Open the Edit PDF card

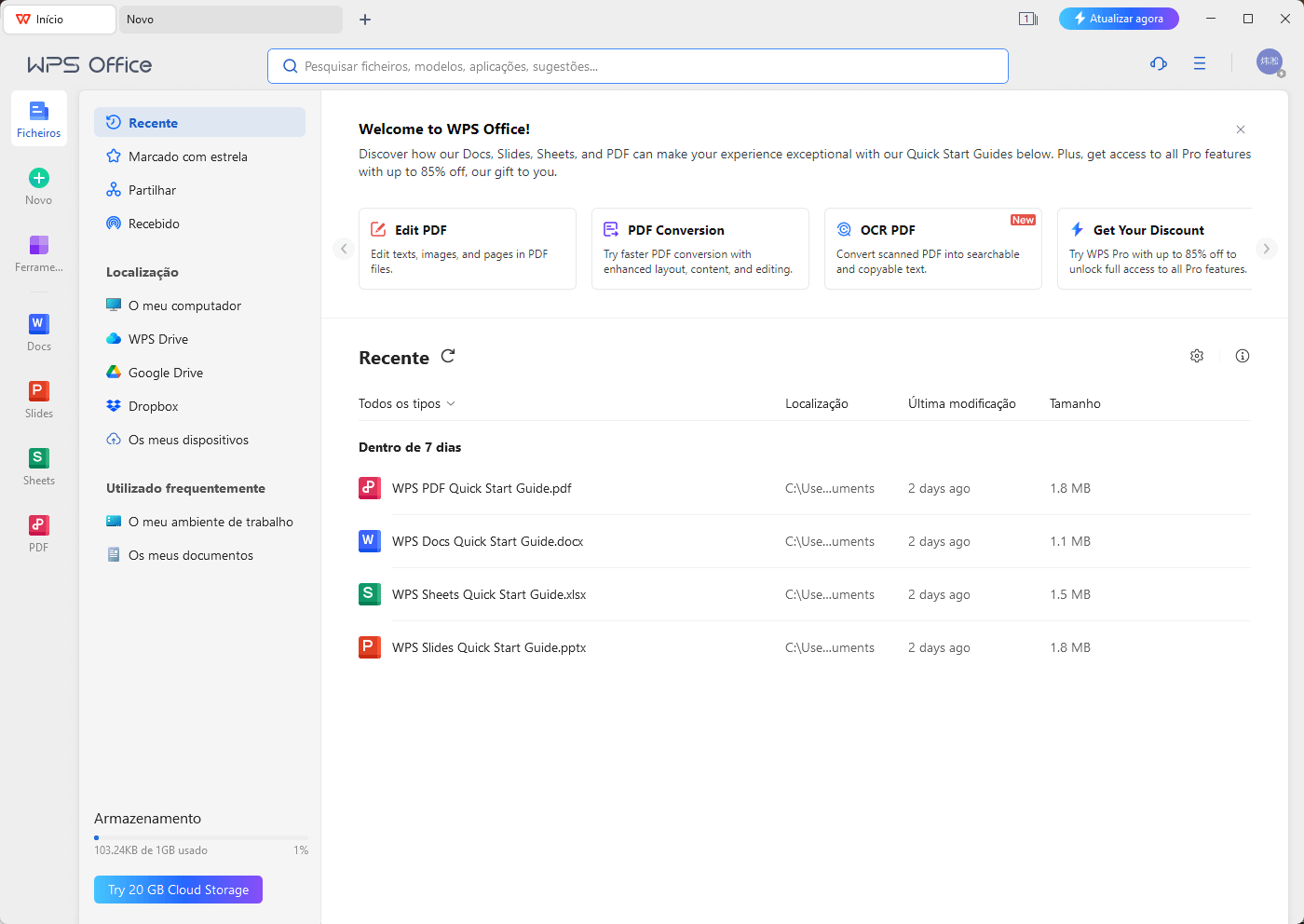[468, 249]
